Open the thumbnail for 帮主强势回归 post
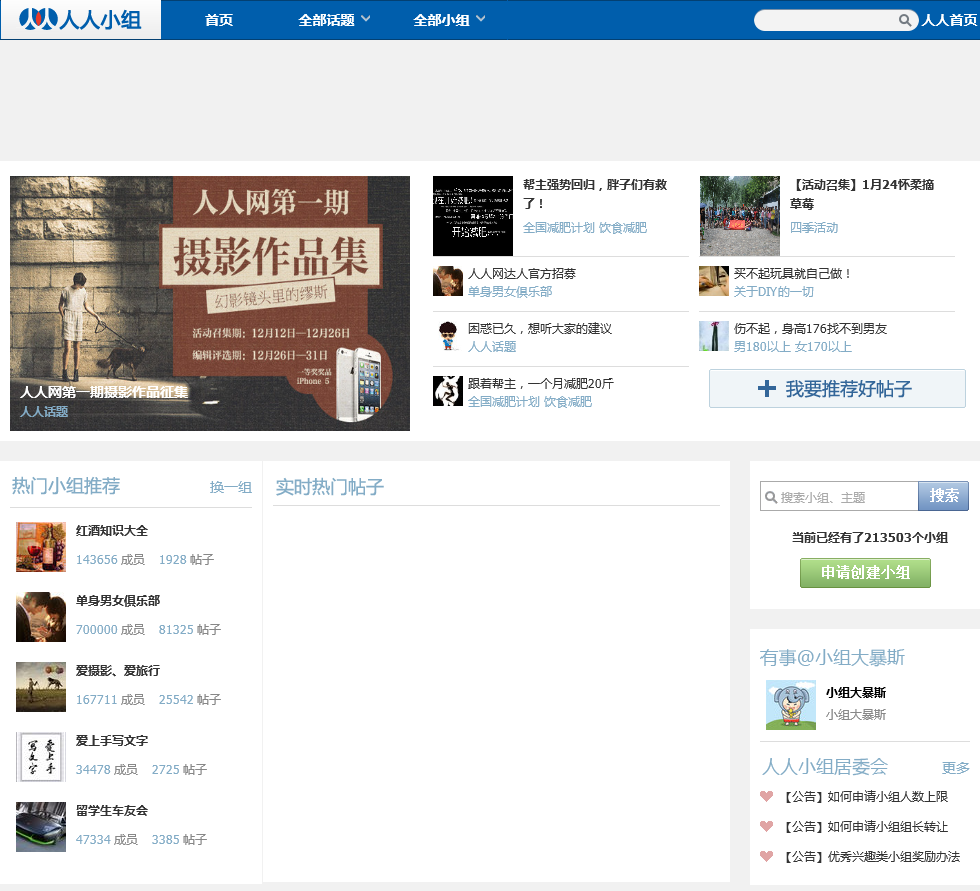Image resolution: width=980 pixels, height=891 pixels. 472,216
